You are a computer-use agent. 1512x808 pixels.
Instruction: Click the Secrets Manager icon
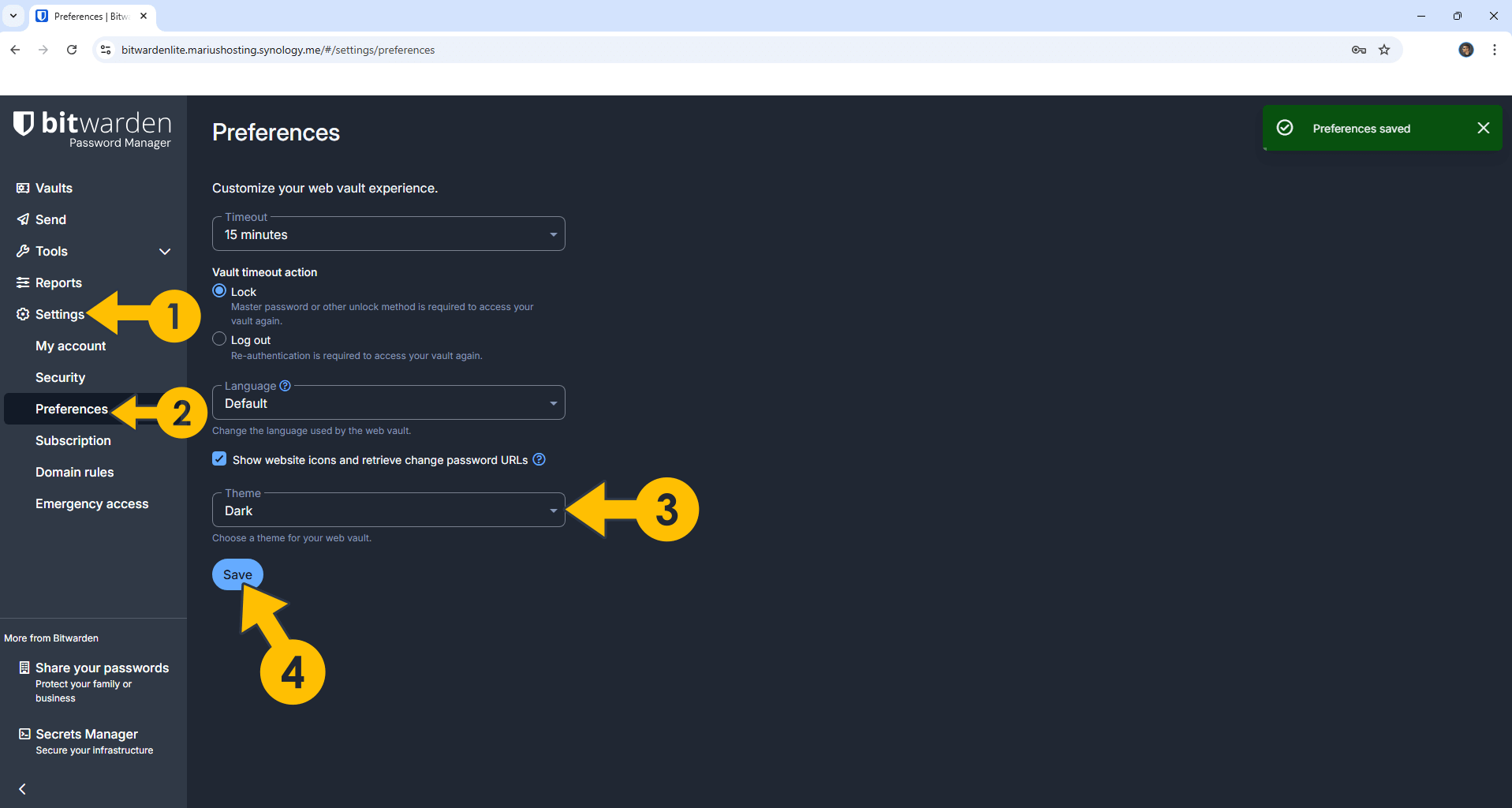[23, 732]
